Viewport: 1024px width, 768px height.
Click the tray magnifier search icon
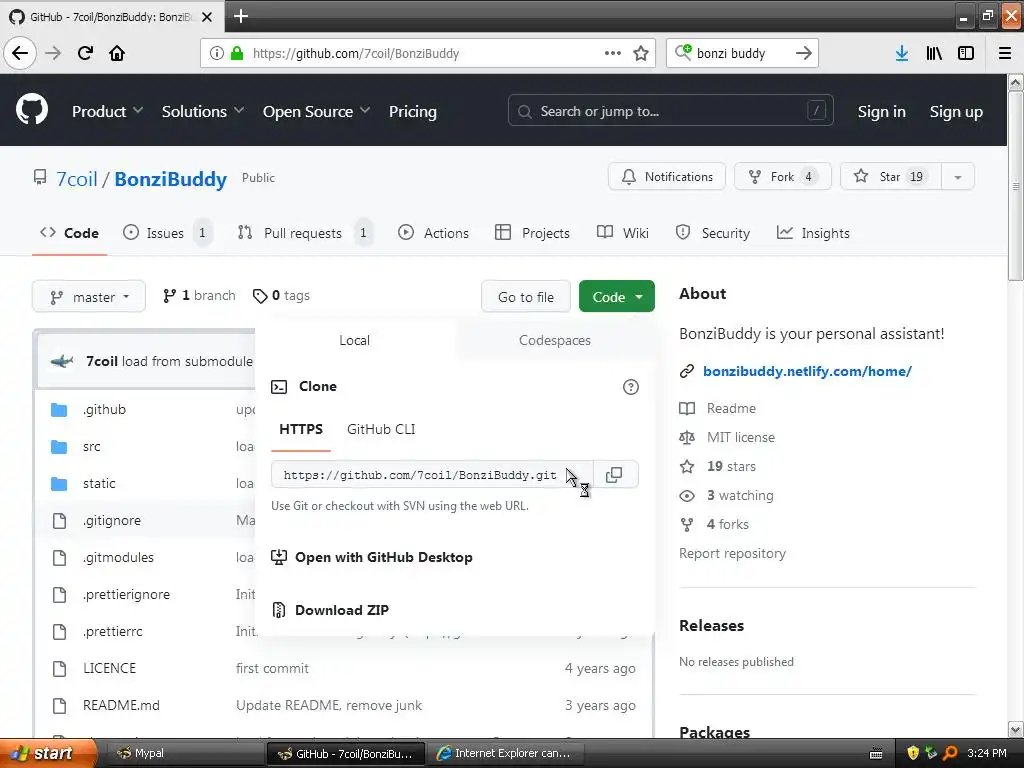[x=950, y=753]
